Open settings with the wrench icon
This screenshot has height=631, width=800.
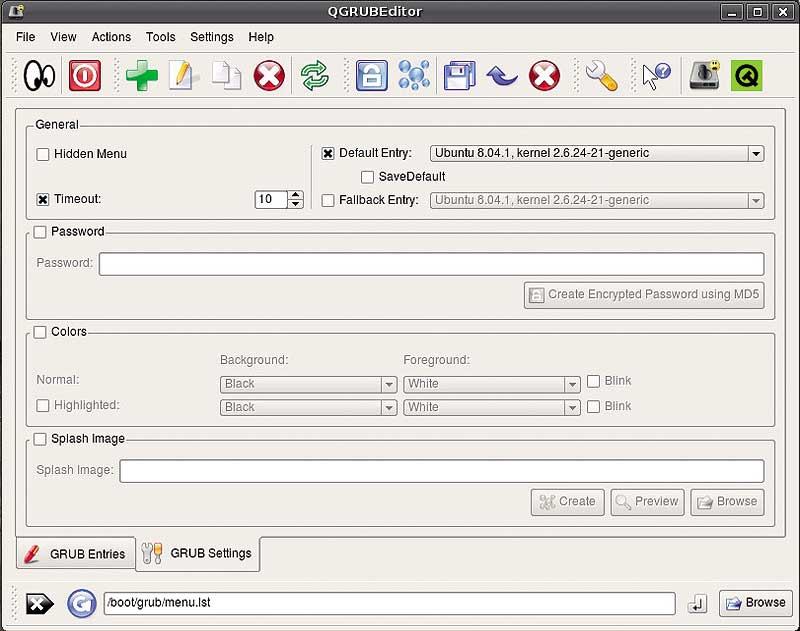click(602, 76)
